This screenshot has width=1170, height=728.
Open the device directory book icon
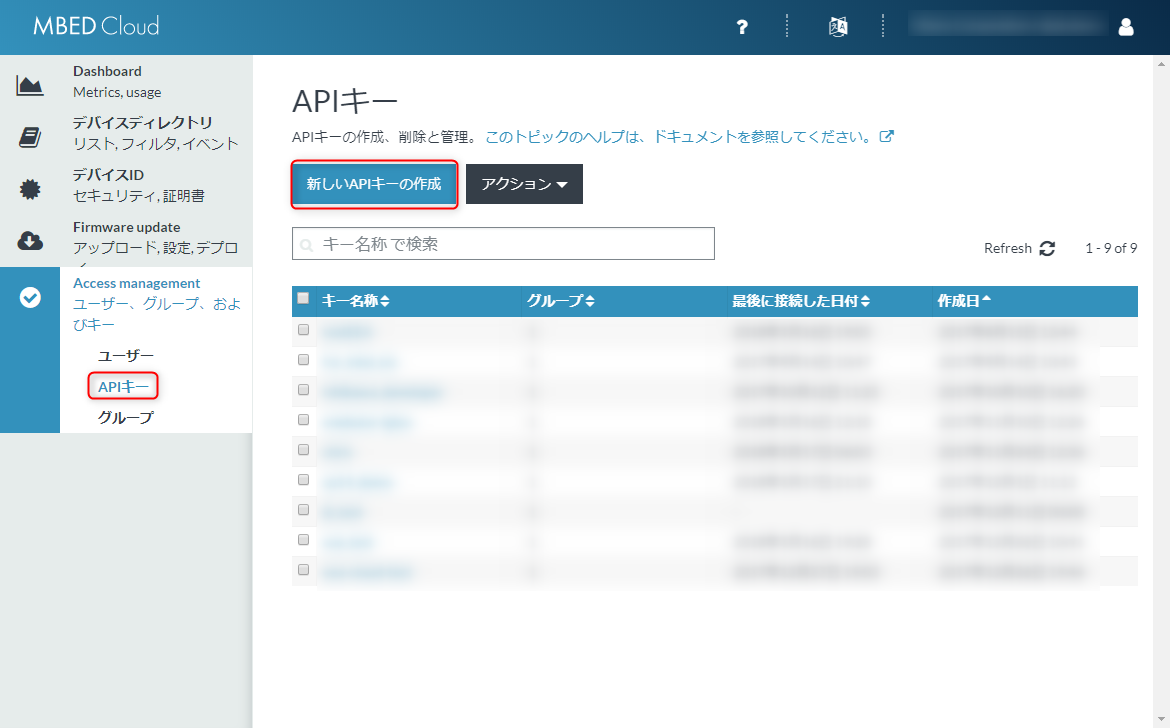30,137
